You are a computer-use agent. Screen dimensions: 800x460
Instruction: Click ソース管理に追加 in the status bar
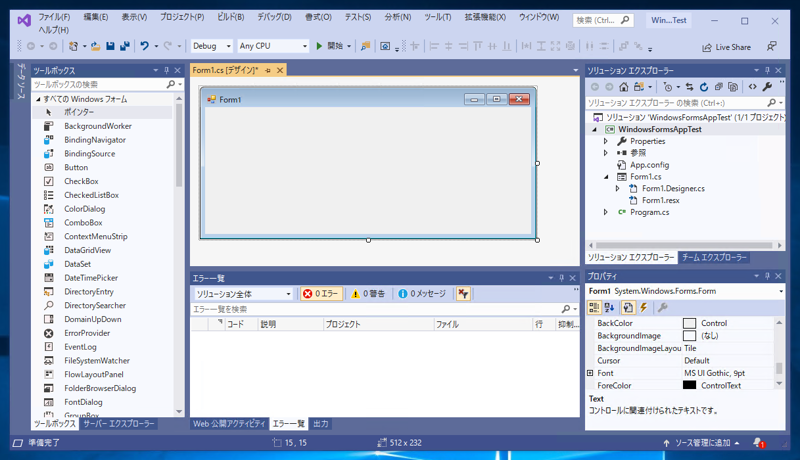pos(702,443)
